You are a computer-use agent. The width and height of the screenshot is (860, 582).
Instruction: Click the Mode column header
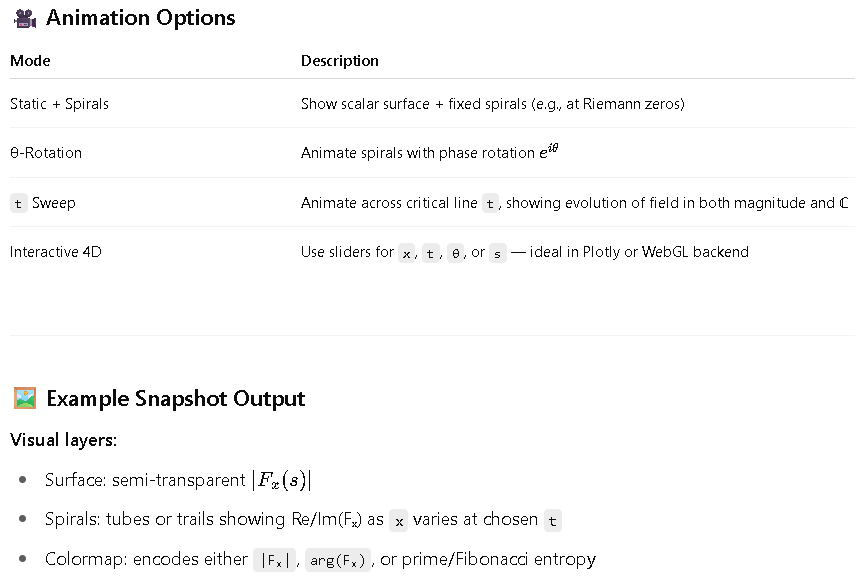click(x=30, y=60)
